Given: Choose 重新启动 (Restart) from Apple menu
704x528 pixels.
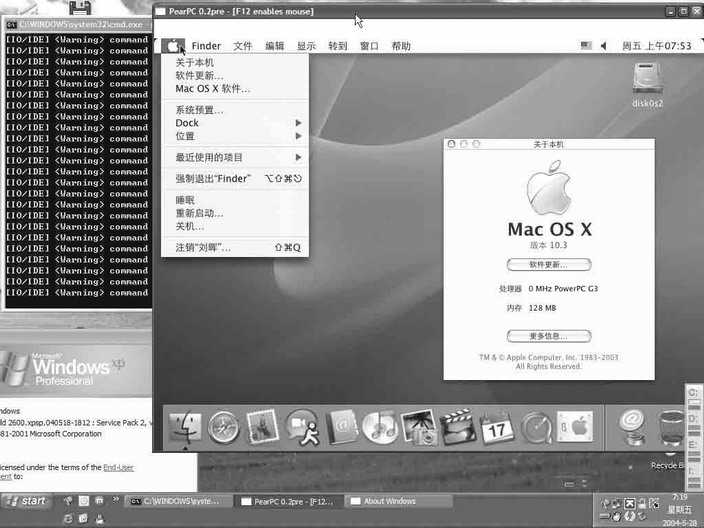Looking at the screenshot, I should (x=200, y=213).
